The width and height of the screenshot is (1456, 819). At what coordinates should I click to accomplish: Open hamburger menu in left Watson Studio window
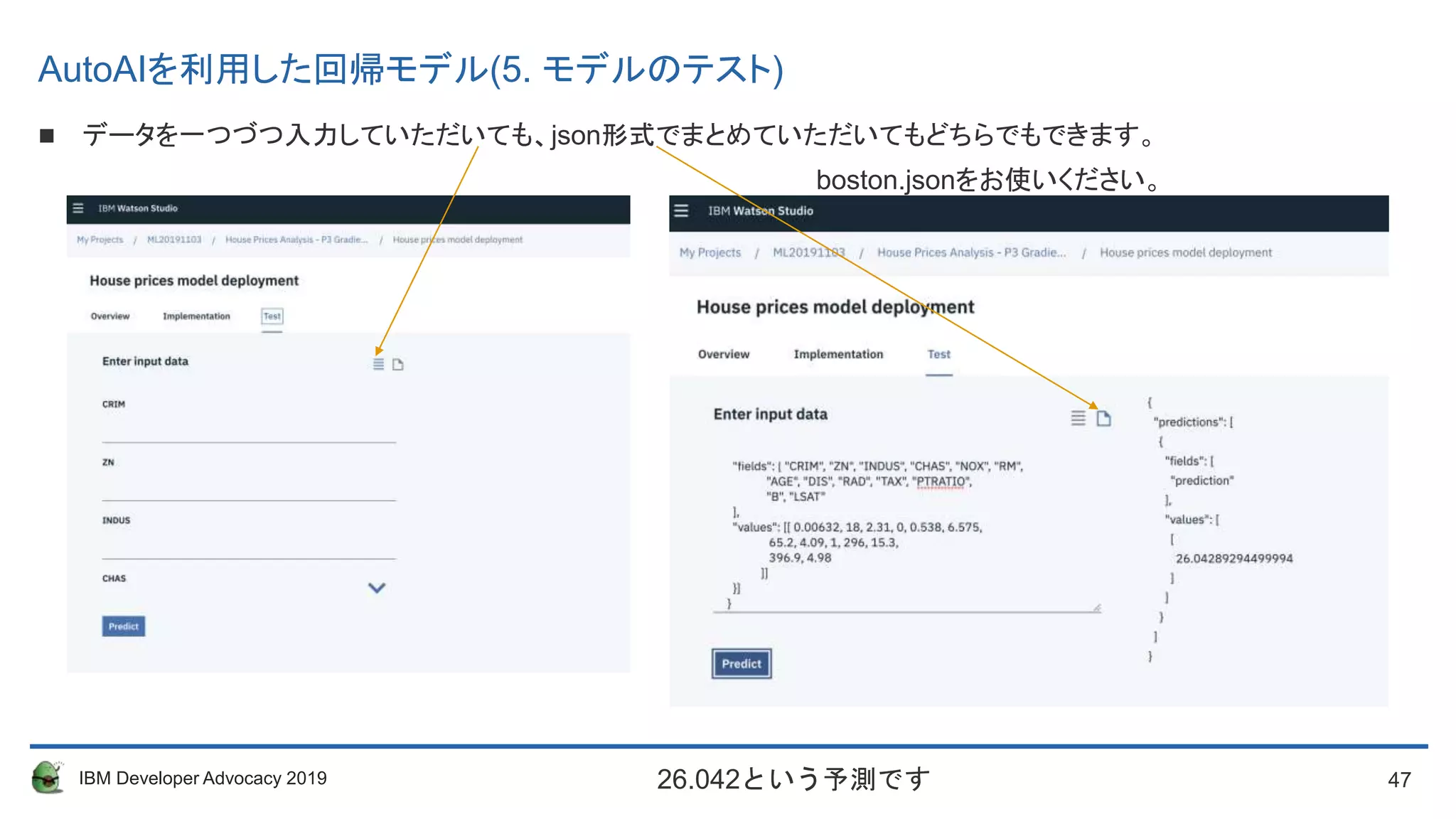78,208
